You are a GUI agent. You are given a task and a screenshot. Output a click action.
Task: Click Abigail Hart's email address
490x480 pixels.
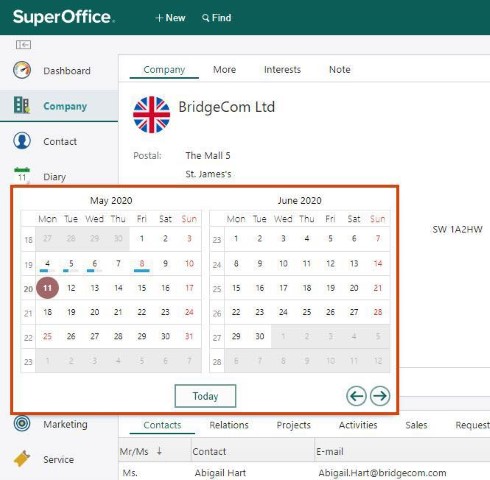tap(382, 473)
